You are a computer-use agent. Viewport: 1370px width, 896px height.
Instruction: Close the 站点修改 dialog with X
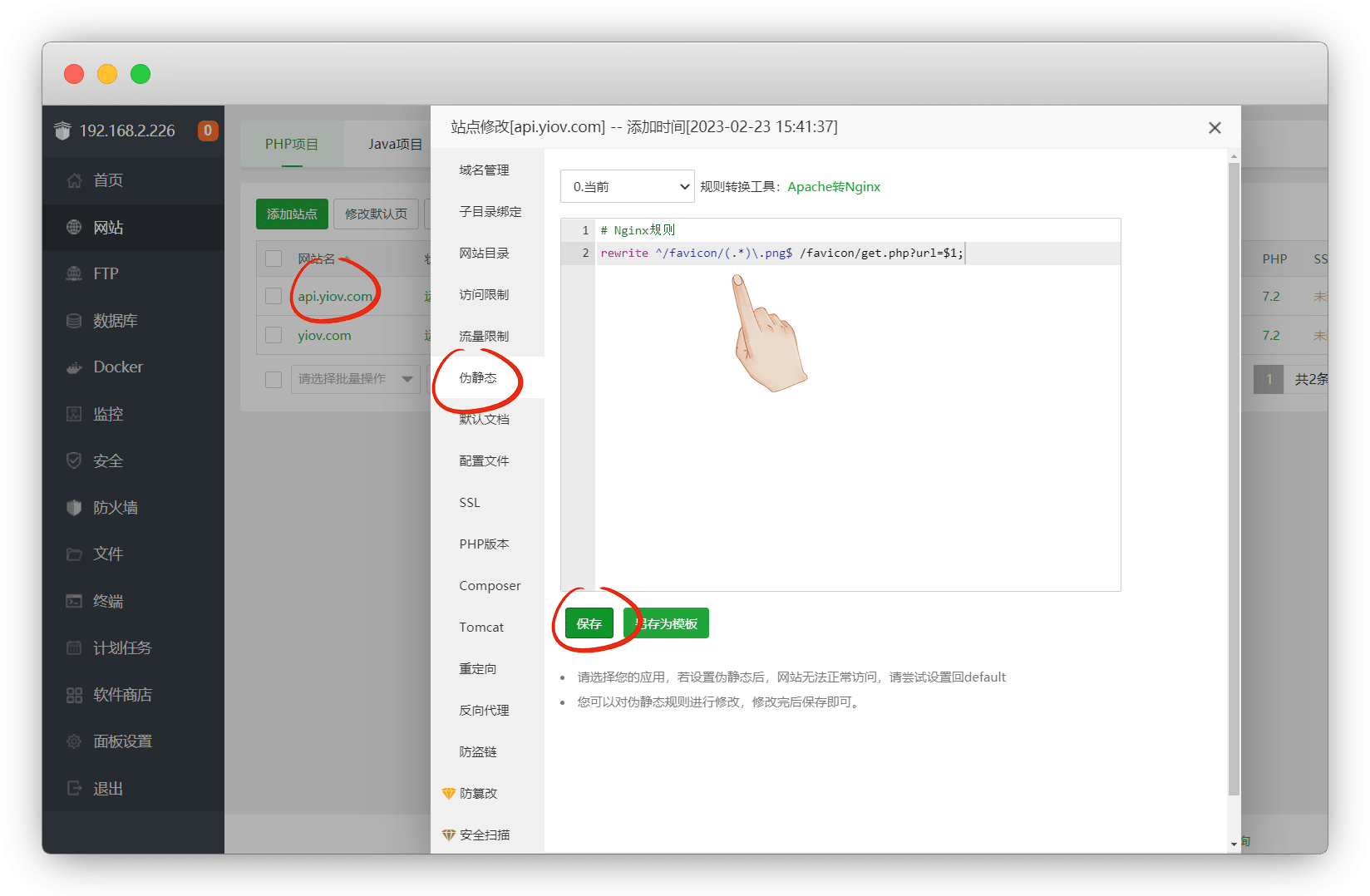(x=1215, y=128)
